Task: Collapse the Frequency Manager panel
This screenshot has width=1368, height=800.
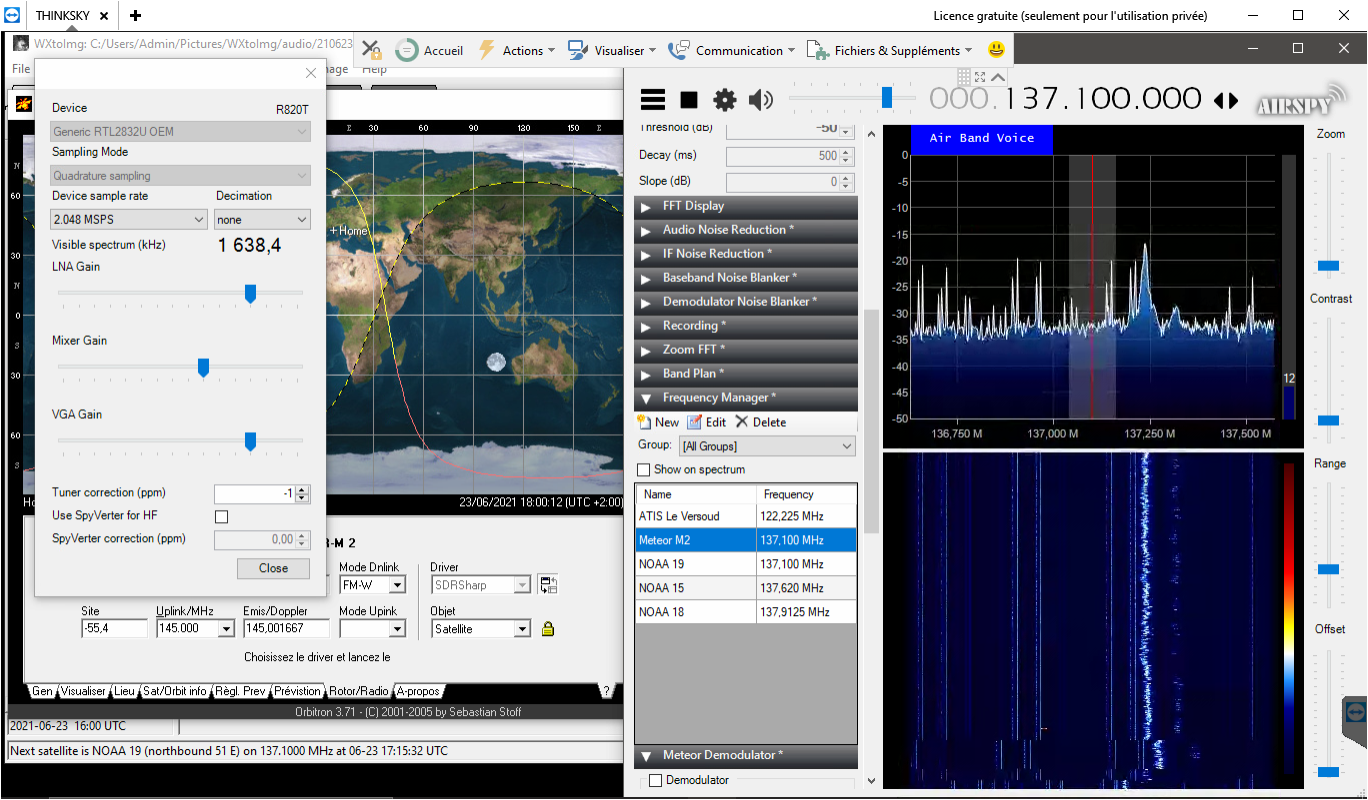Action: [746, 398]
